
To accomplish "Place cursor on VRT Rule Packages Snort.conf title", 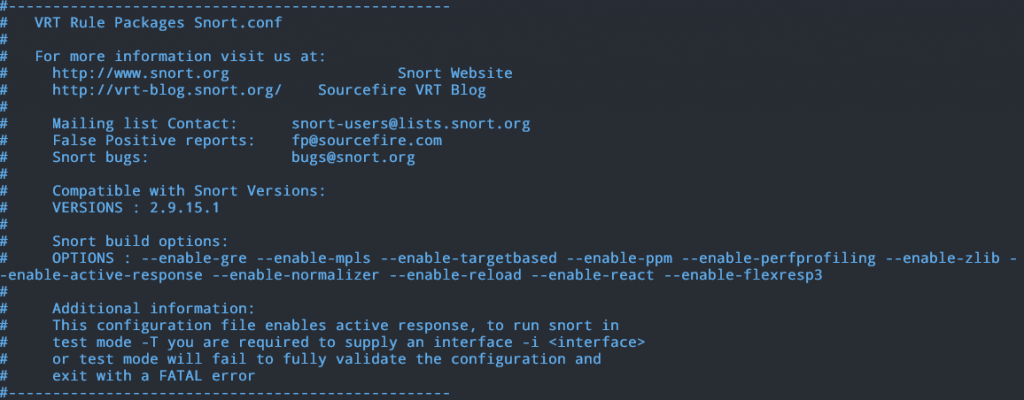I will [x=158, y=23].
